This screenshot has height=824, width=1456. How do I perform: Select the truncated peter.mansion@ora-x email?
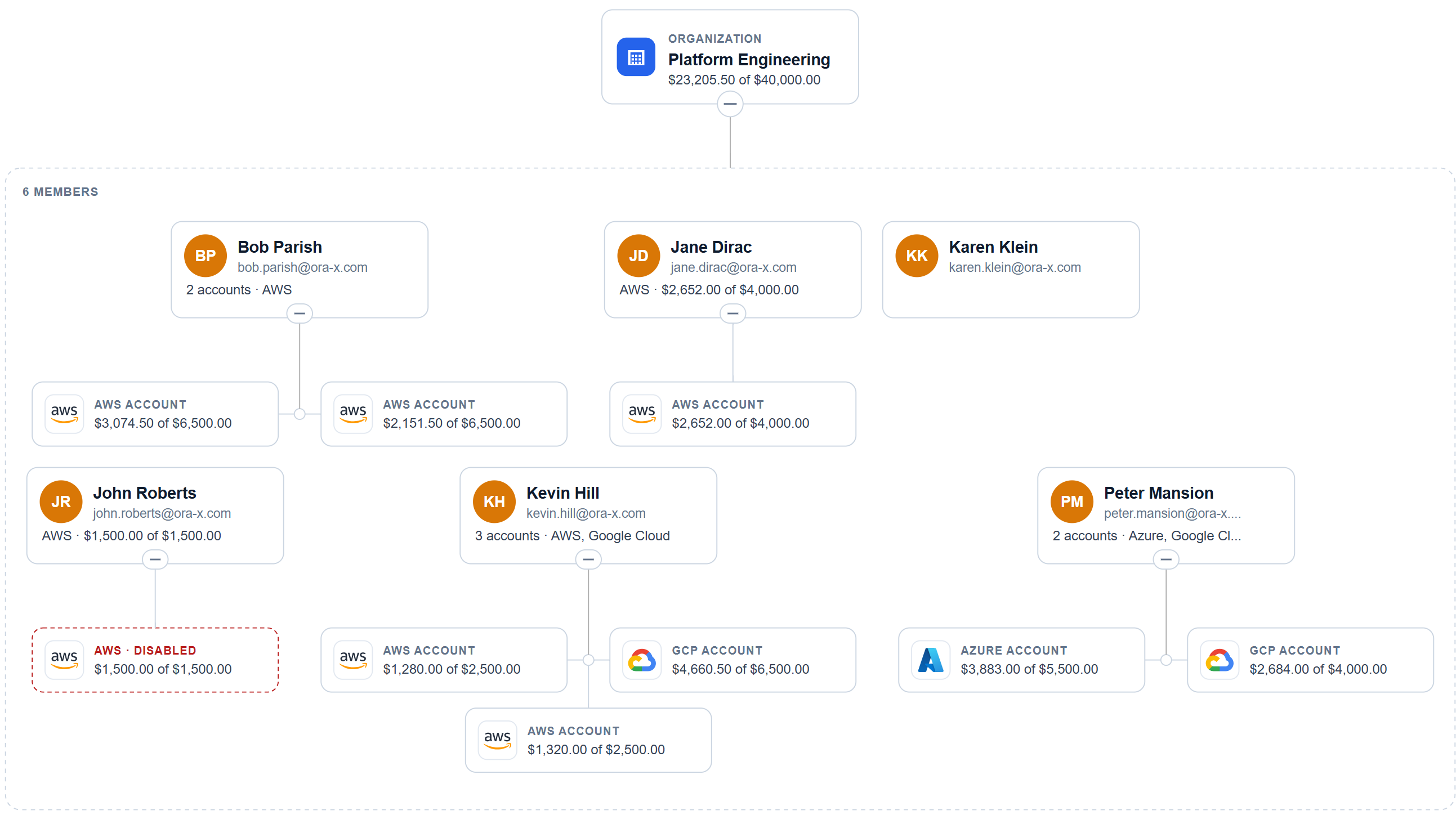tap(1172, 513)
